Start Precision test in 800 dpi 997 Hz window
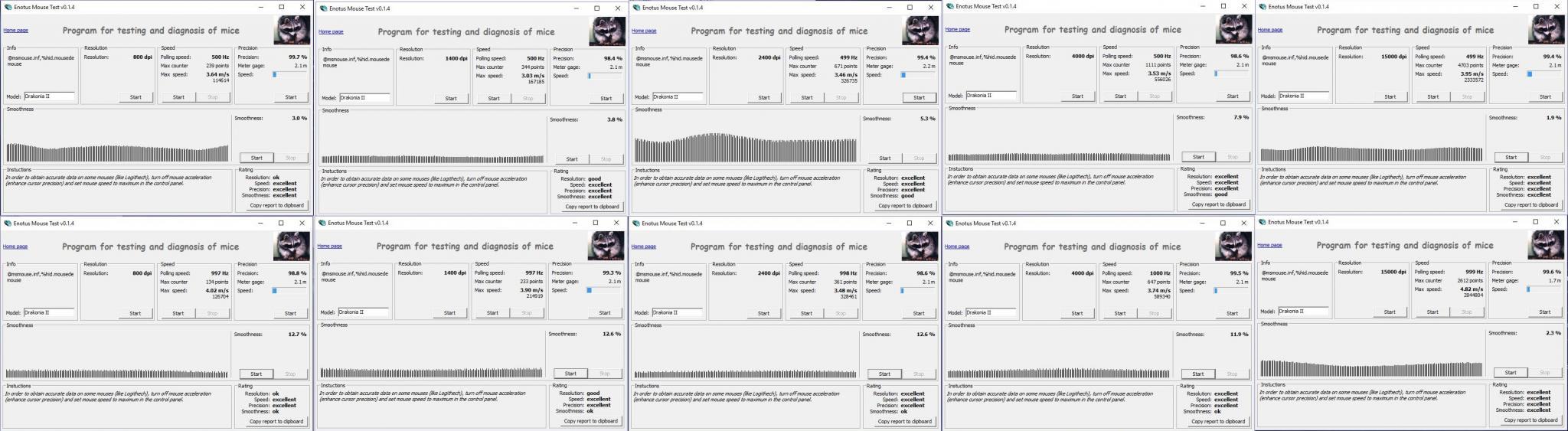 290,313
